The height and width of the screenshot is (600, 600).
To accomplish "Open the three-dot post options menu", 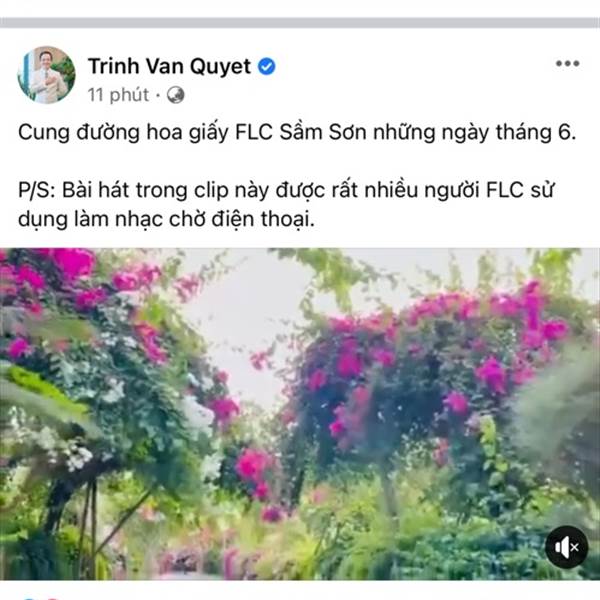I will 567,64.
